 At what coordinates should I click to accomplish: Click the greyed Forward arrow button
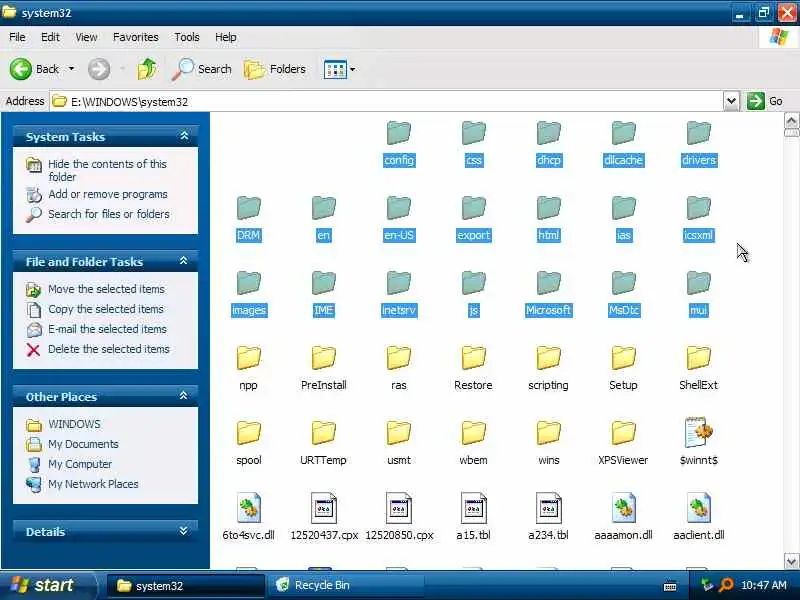click(x=98, y=69)
